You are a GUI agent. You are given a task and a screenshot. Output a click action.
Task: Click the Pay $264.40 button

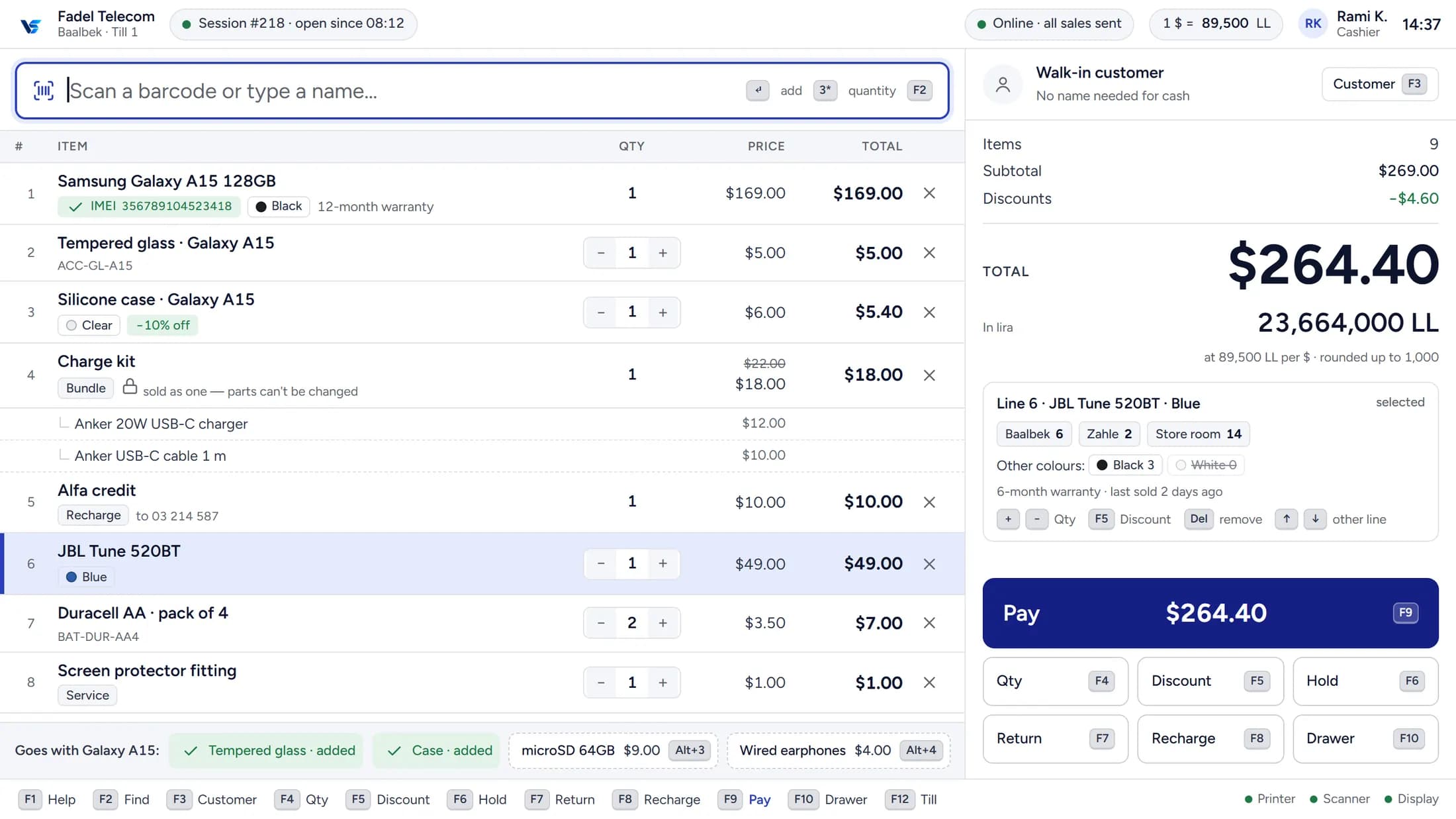coord(1210,613)
